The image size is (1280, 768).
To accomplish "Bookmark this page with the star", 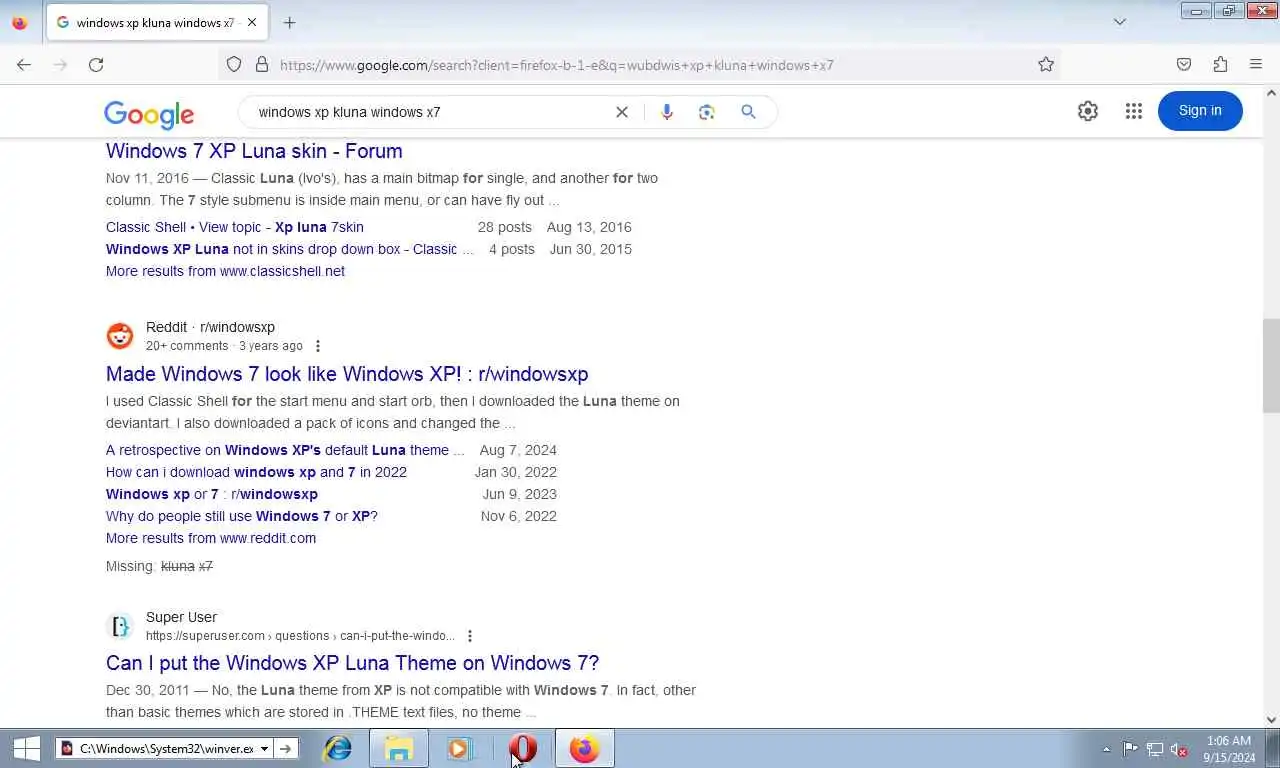I will pyautogui.click(x=1046, y=64).
